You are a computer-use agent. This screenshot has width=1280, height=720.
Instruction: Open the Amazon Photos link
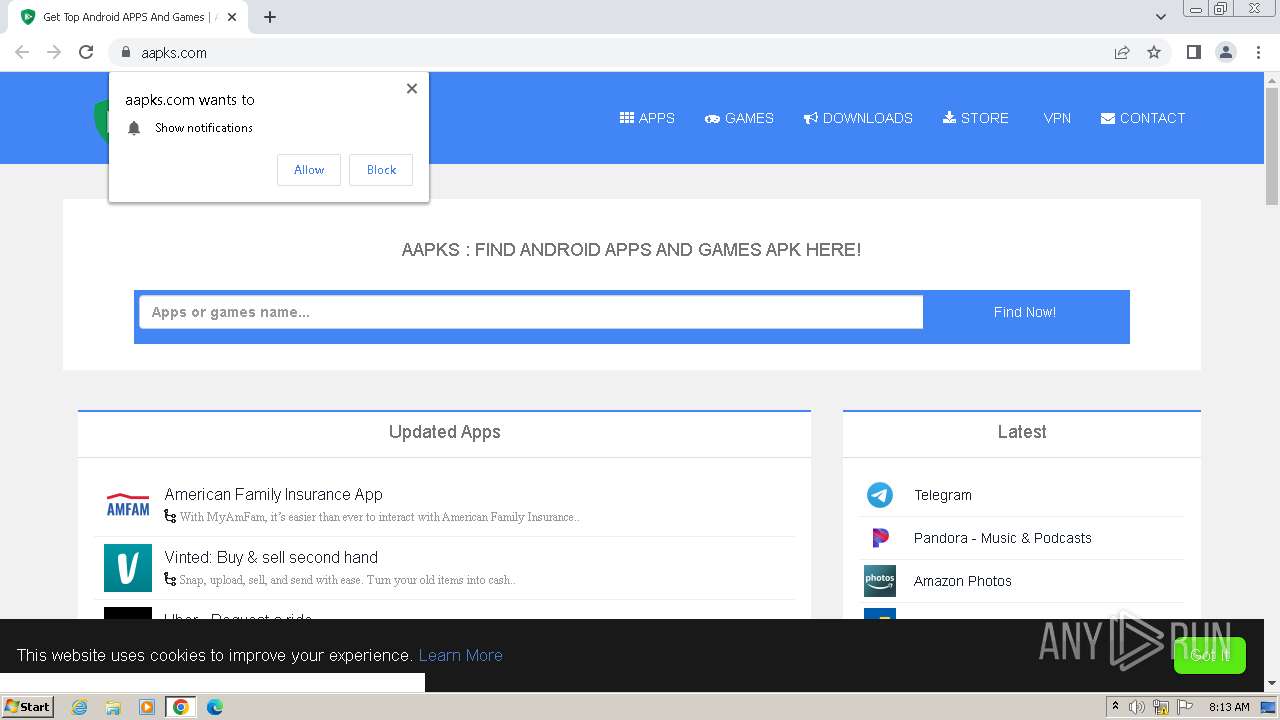click(963, 581)
